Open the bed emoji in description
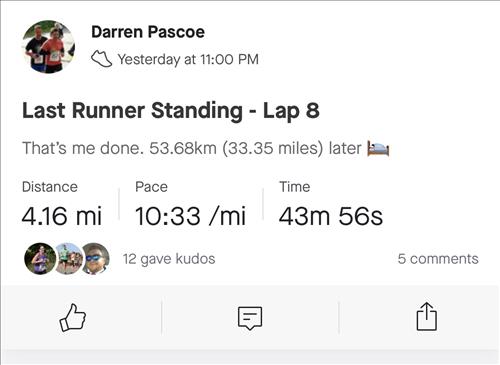The image size is (500, 365). (x=378, y=148)
